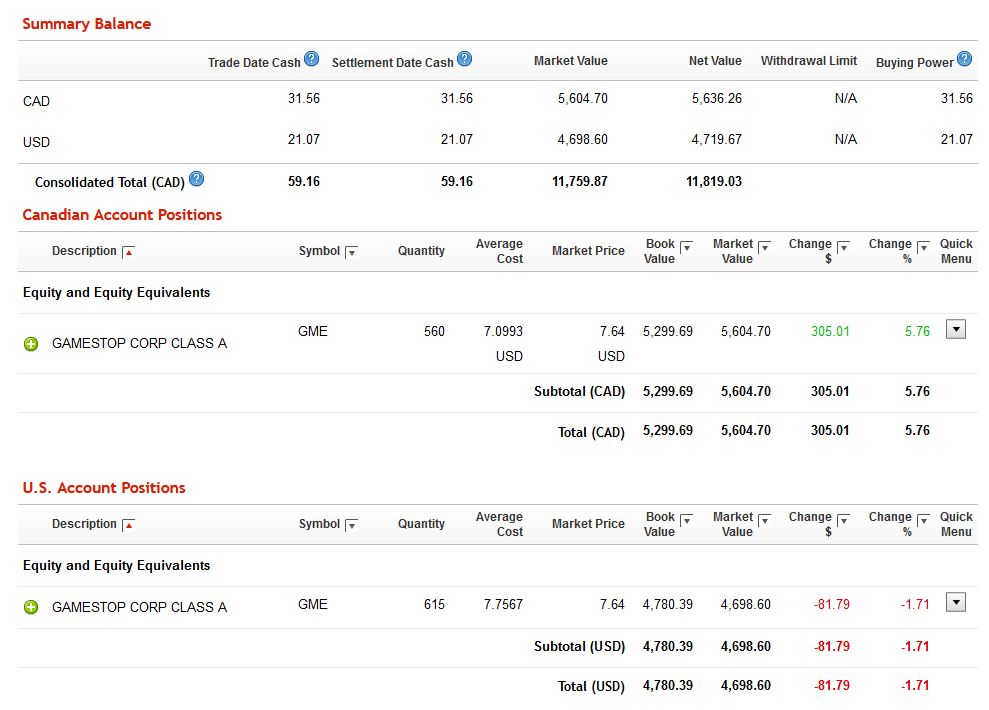989x710 pixels.
Task: Sort Canadian positions by Book Value
Action: tap(686, 247)
